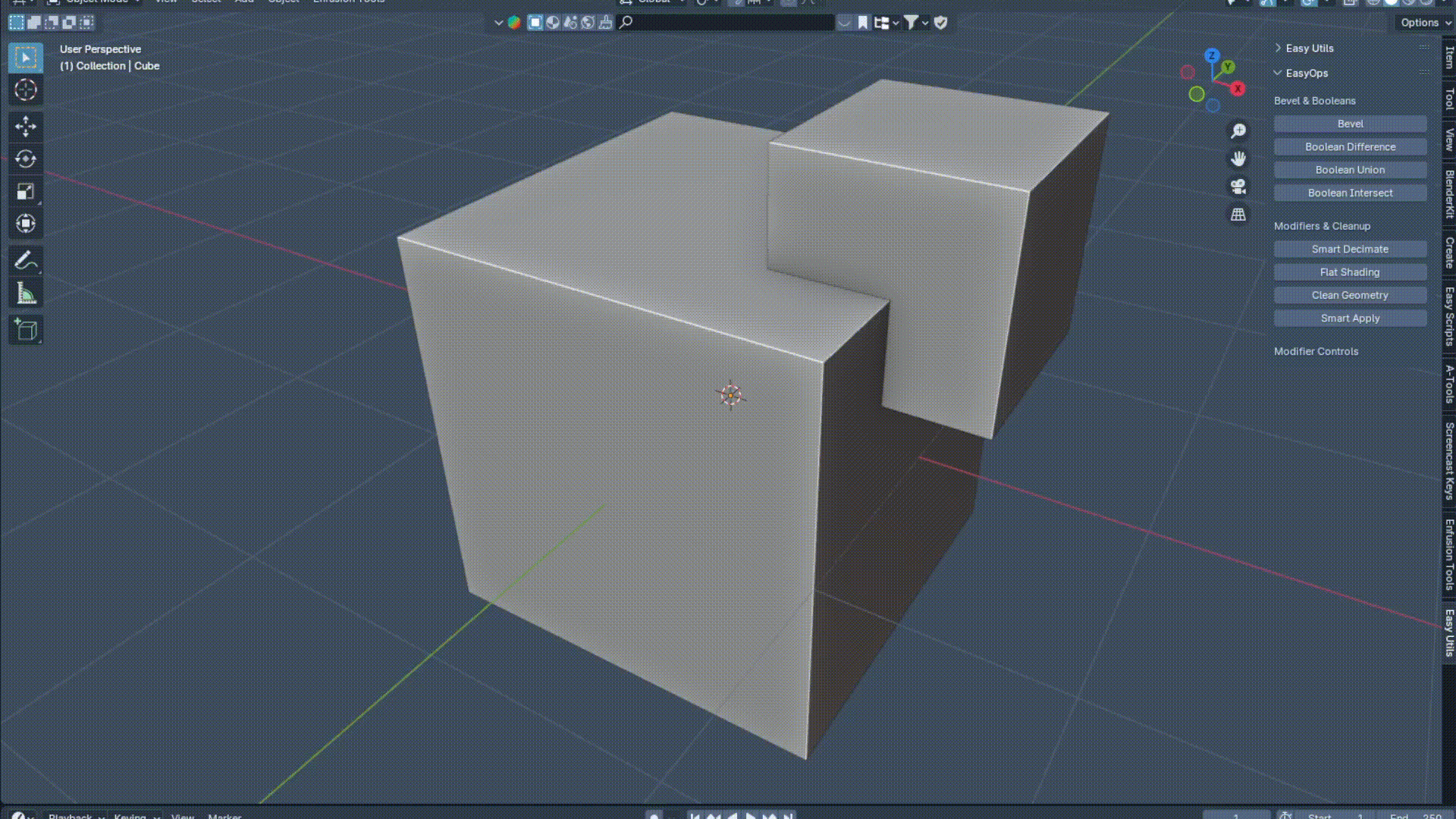
Task: Activate the Transform tool
Action: (26, 224)
